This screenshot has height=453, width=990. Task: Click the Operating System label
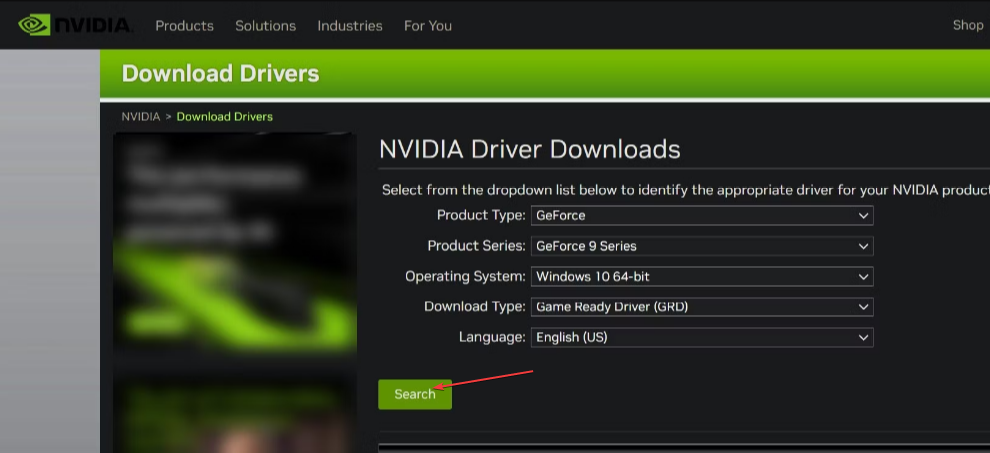click(x=465, y=277)
